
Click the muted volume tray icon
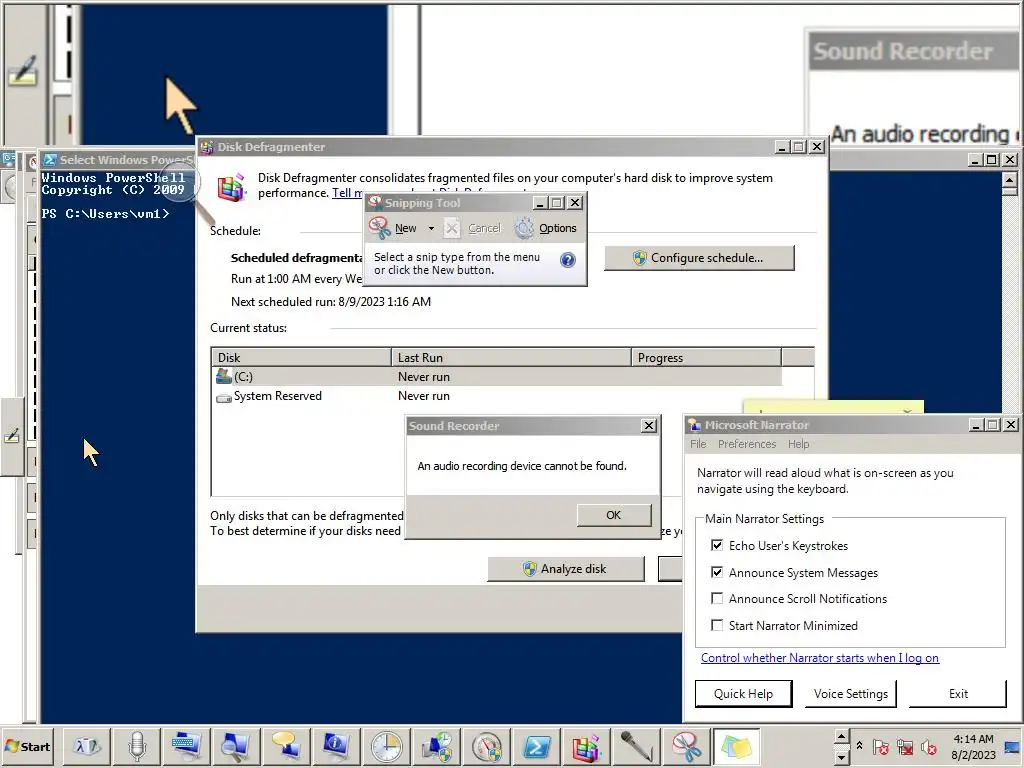tap(929, 746)
